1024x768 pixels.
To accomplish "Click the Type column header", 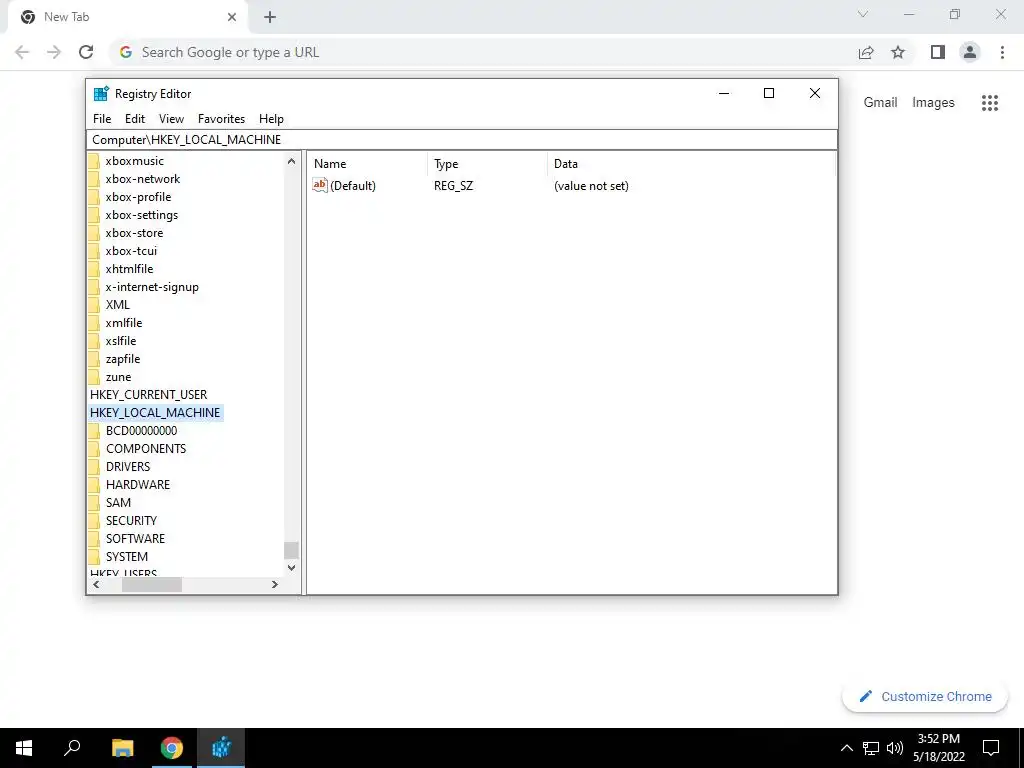I will pyautogui.click(x=487, y=164).
